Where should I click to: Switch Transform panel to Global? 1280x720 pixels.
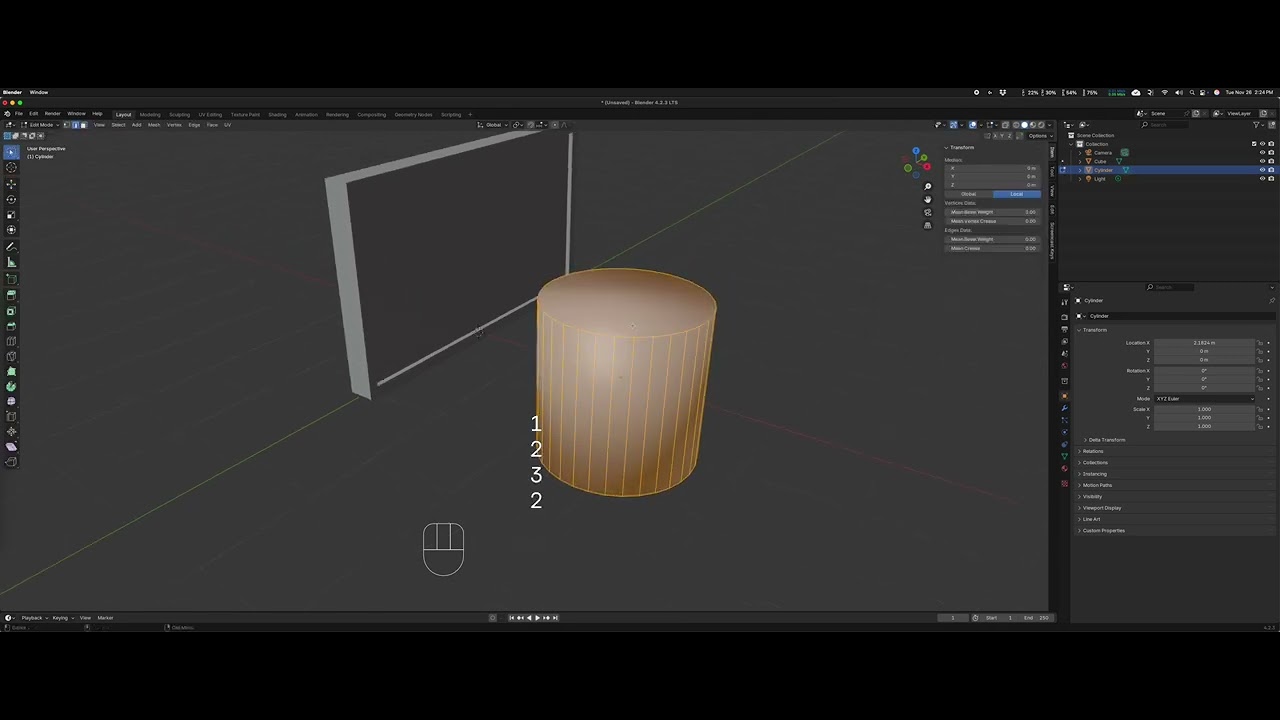coord(968,194)
